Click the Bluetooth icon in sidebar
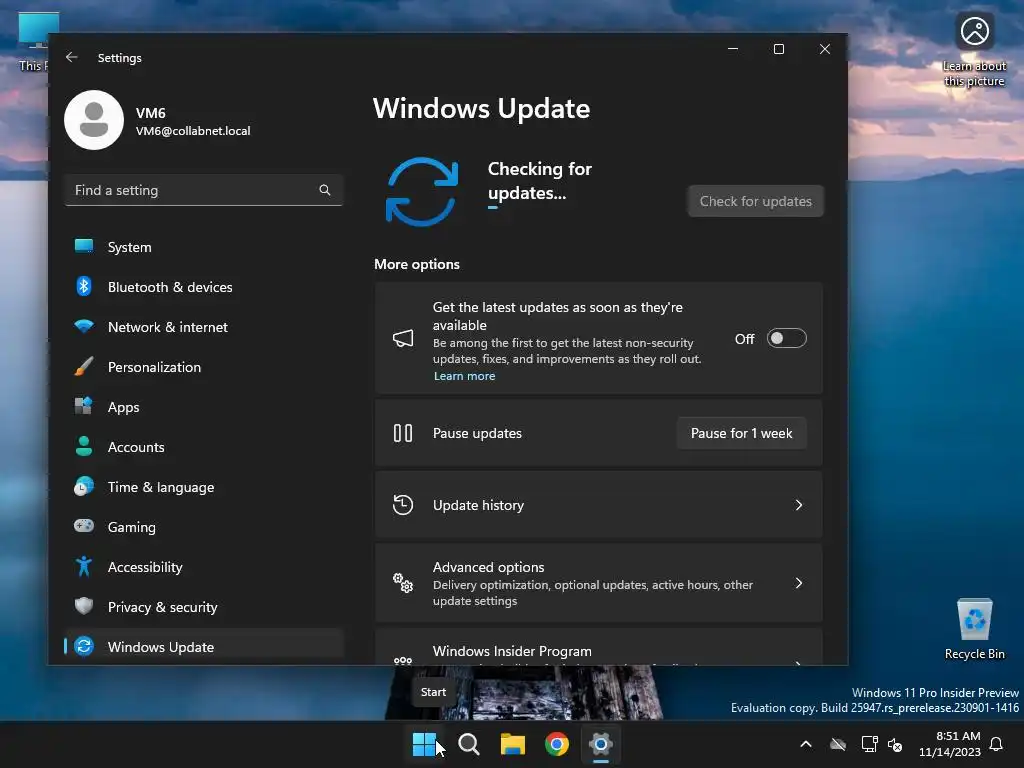 point(84,286)
